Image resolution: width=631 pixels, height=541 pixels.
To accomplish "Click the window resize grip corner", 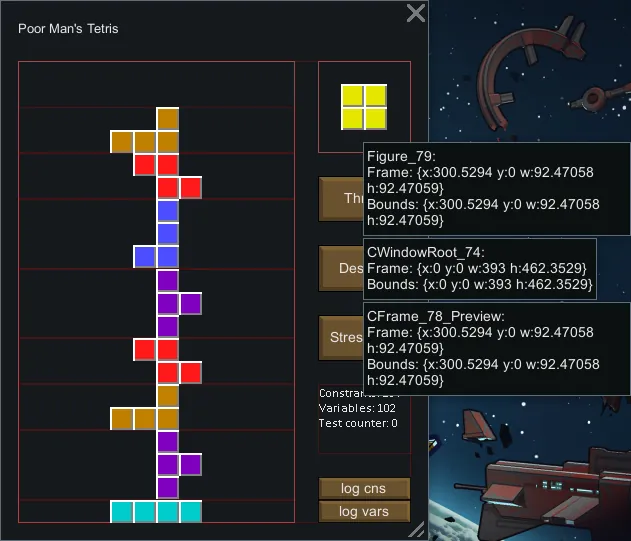I will [417, 529].
